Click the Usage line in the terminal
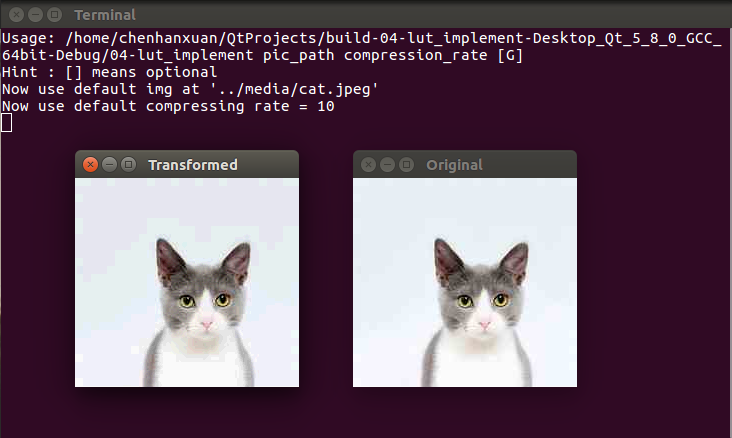 tap(362, 46)
